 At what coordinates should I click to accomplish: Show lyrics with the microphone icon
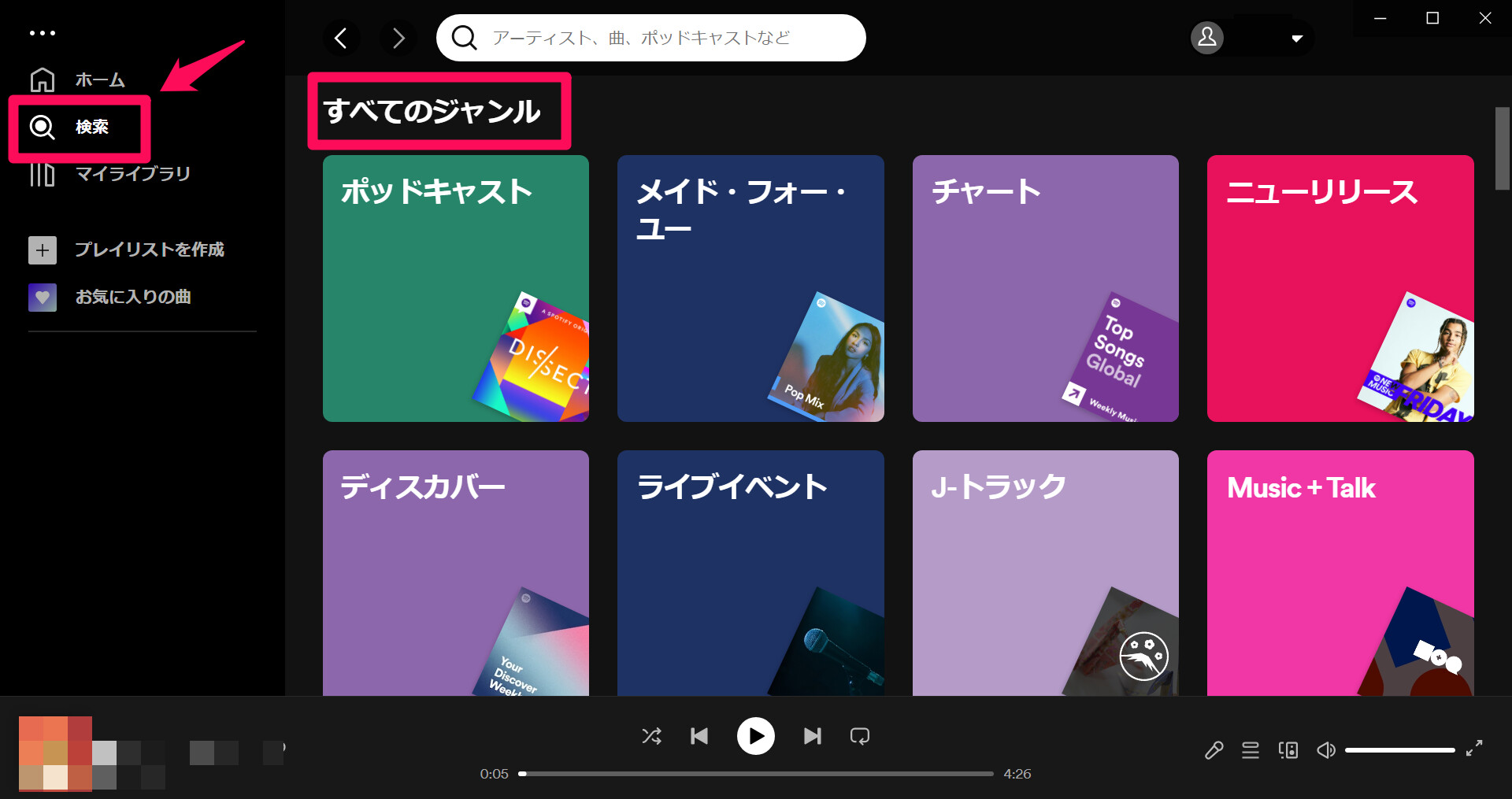point(1214,750)
